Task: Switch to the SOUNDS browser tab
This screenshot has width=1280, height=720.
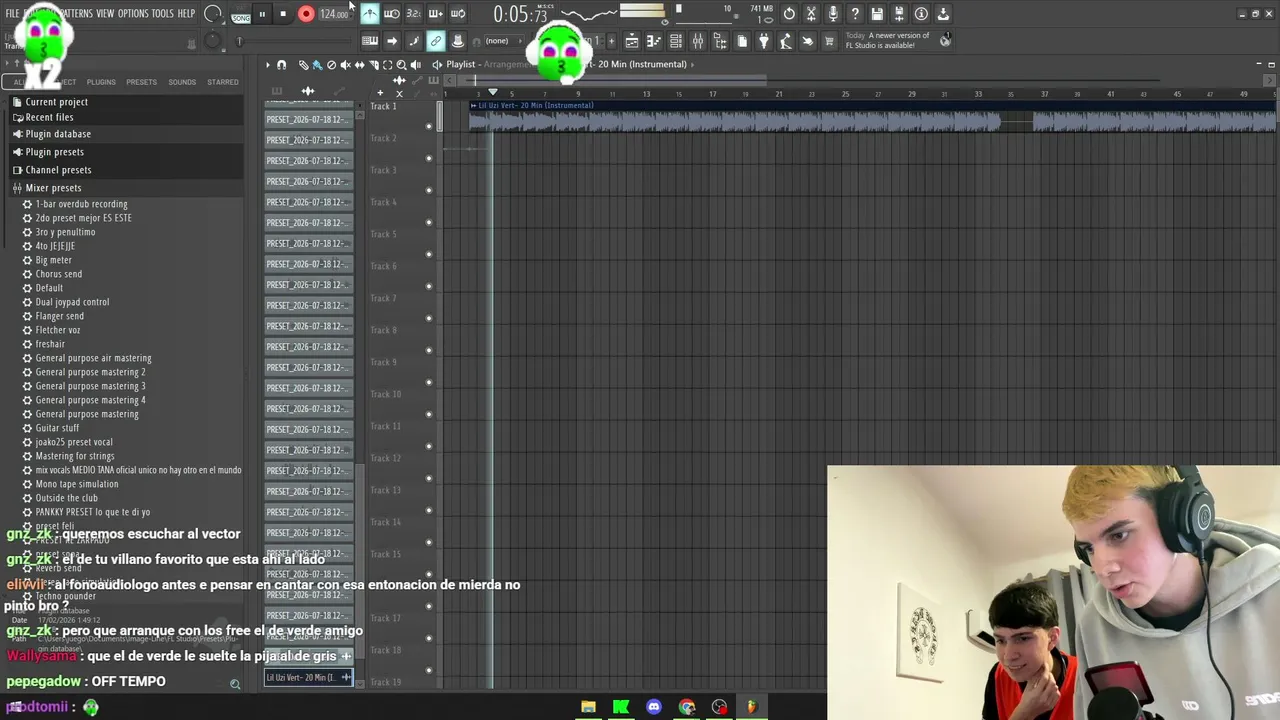Action: point(182,82)
